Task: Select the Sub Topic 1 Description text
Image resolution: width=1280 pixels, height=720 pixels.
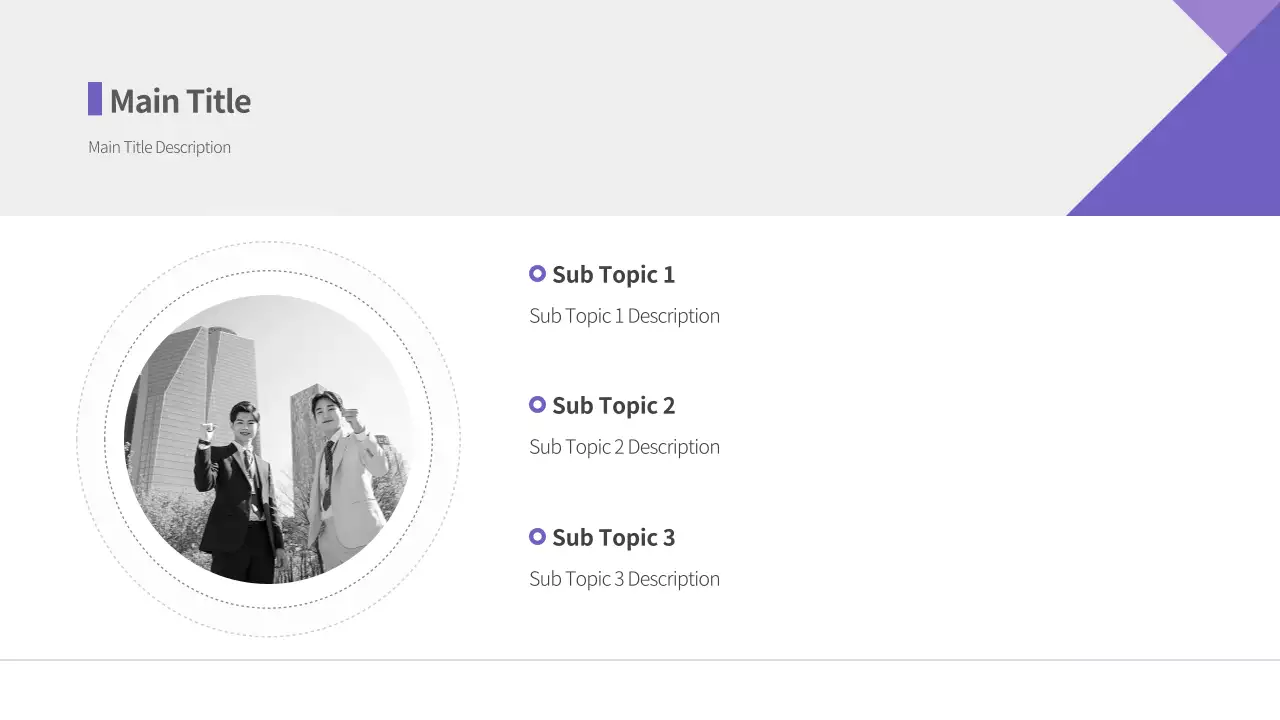Action: tap(624, 316)
